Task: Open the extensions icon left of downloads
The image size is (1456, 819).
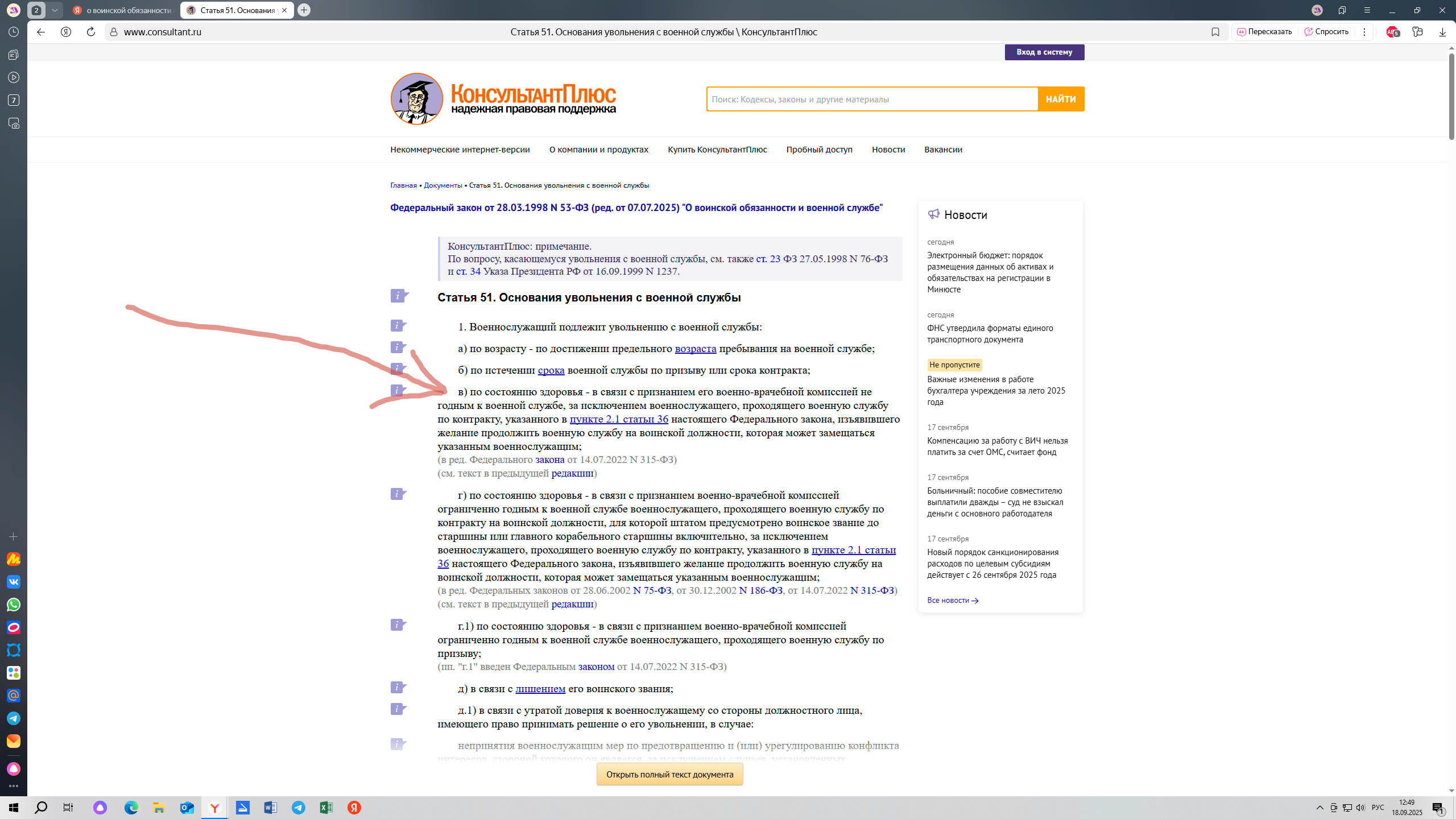Action: [1417, 32]
